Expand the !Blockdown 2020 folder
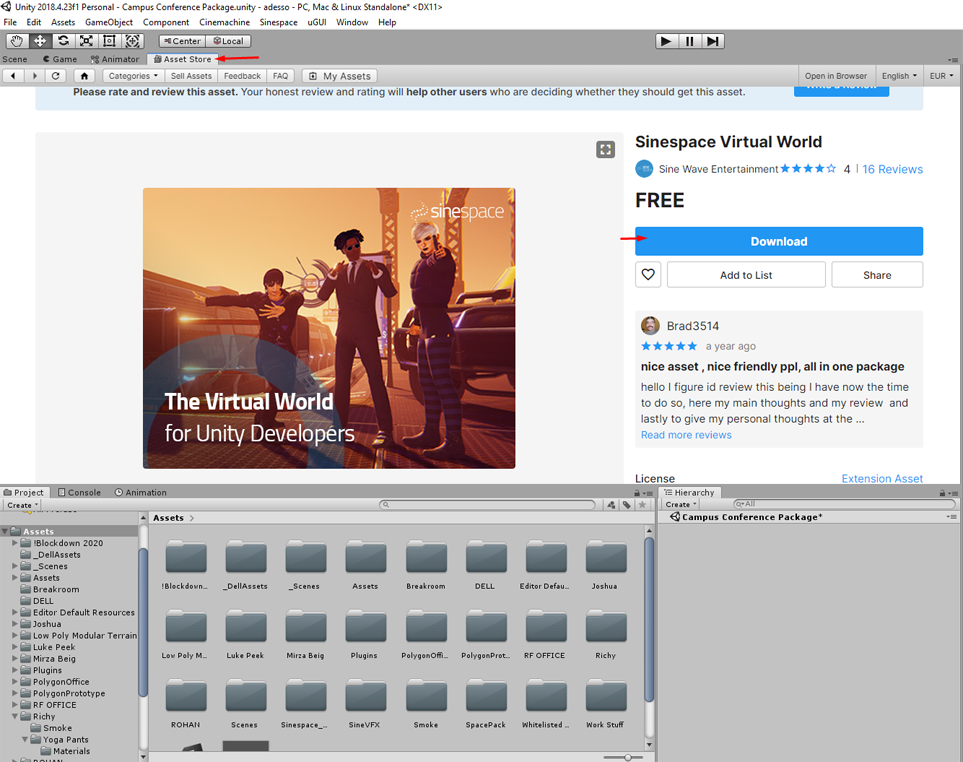The height and width of the screenshot is (762, 963). [15, 543]
